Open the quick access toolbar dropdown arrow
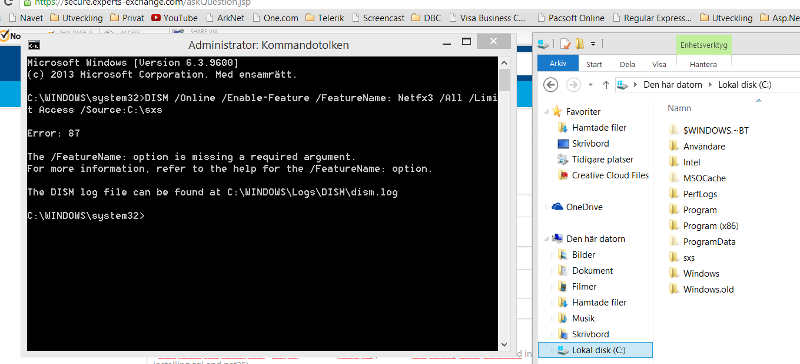800x364 pixels. tap(593, 44)
